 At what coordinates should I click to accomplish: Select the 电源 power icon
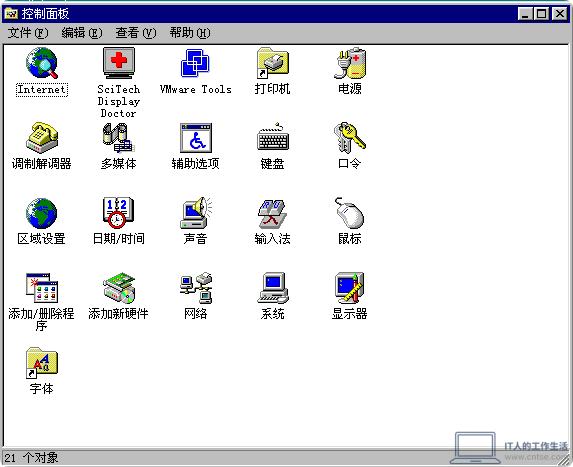click(350, 63)
